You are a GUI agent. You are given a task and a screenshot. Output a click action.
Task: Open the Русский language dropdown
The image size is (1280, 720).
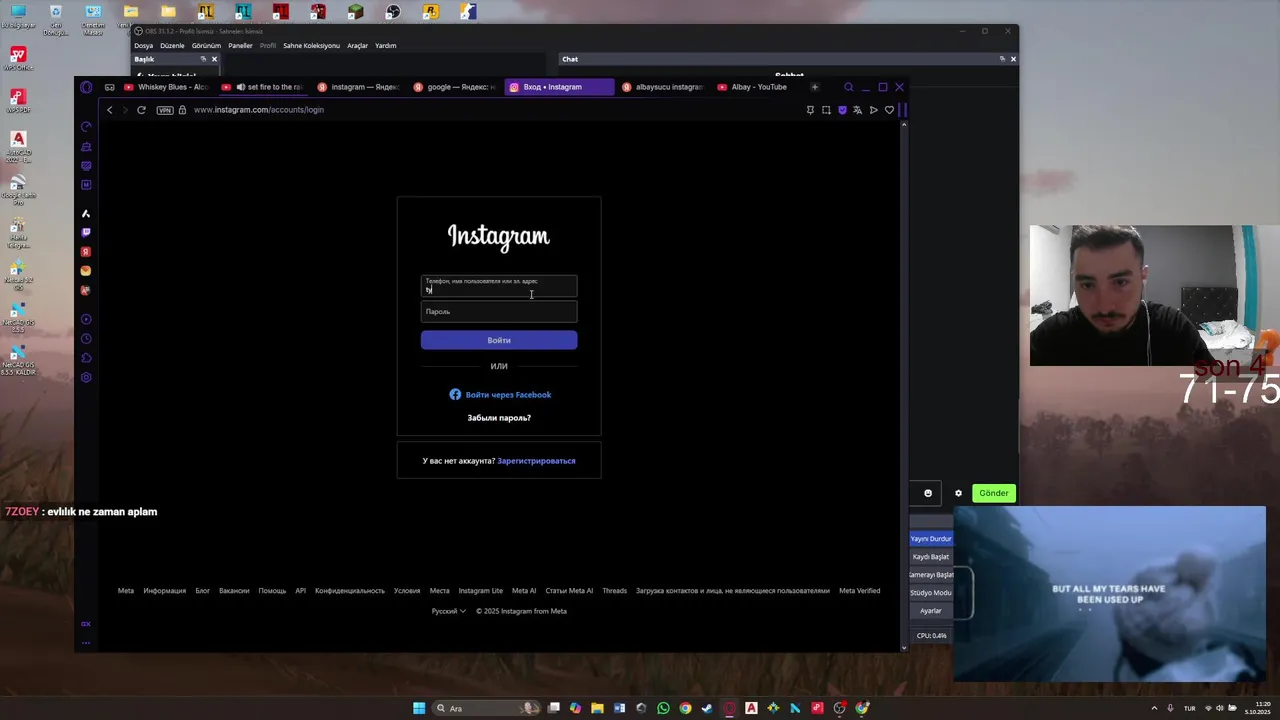point(449,611)
